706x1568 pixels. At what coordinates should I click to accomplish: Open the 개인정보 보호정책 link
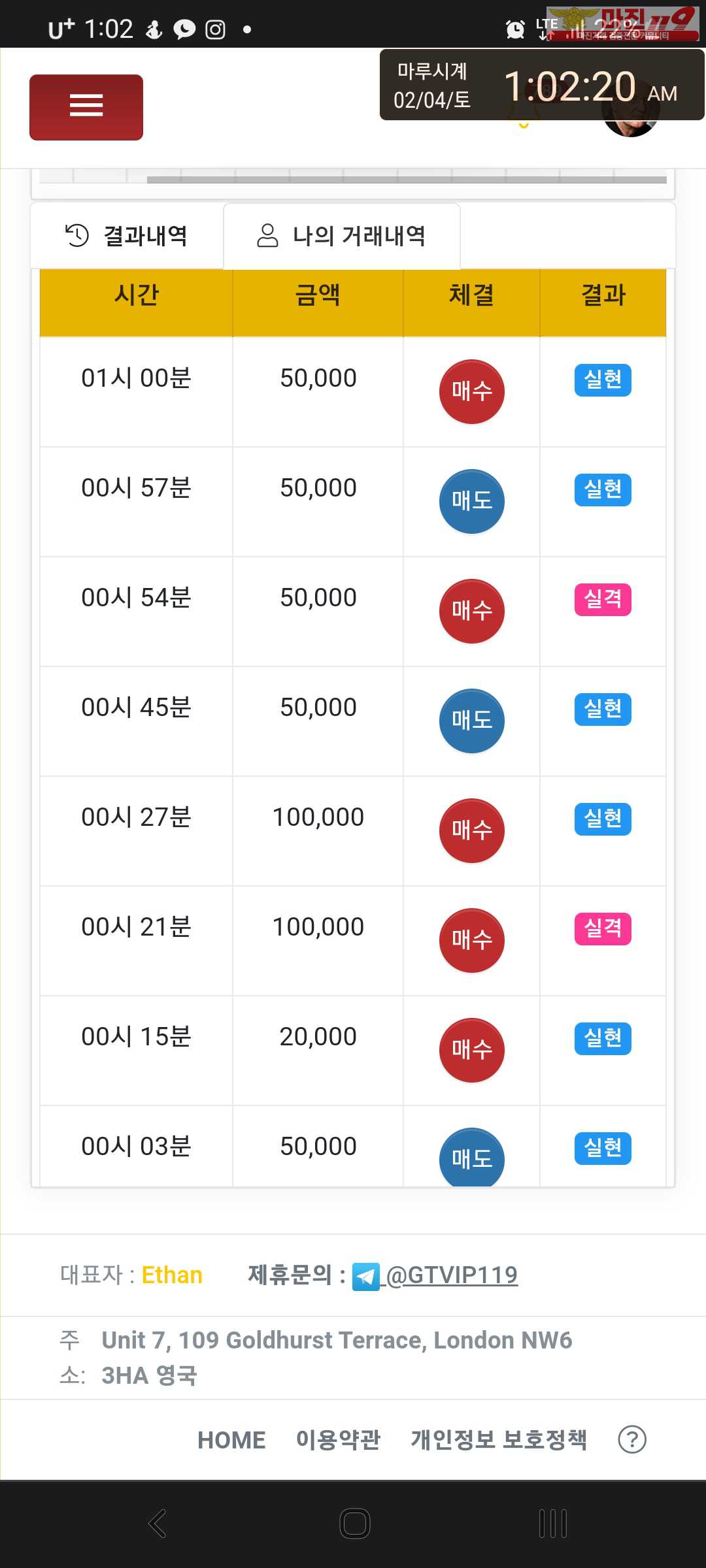499,1440
